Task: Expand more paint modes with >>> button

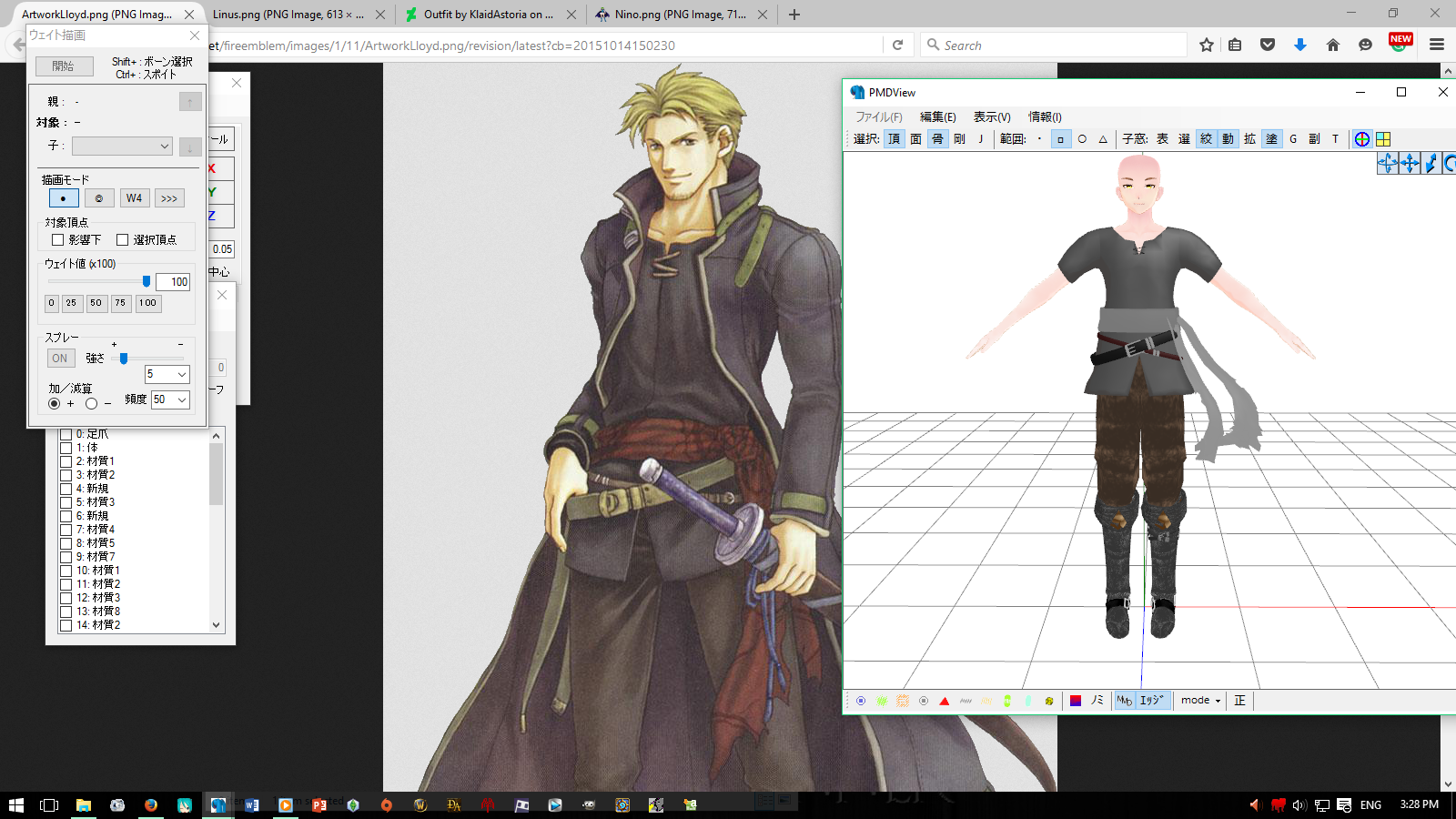Action: pos(169,198)
